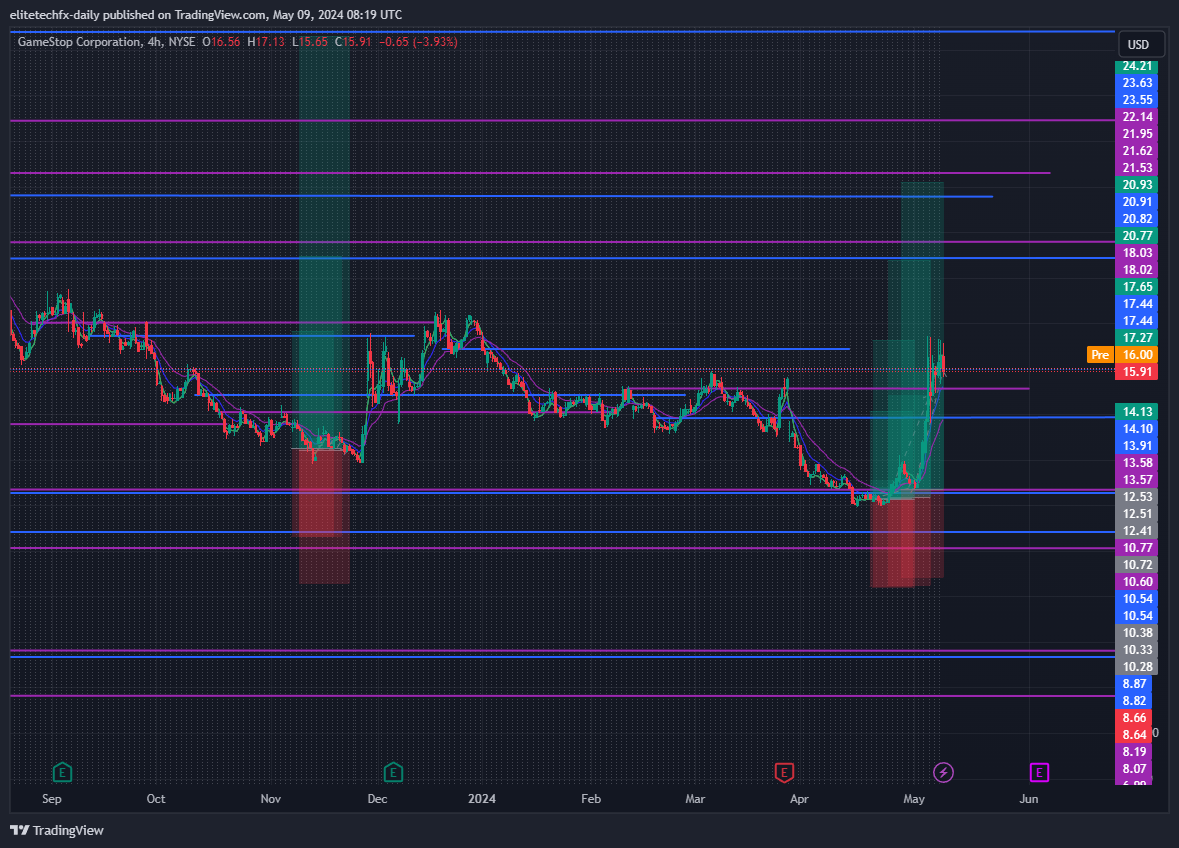Click the purple 21.62 price label
Viewport: 1179px width, 848px height.
pyautogui.click(x=1137, y=150)
